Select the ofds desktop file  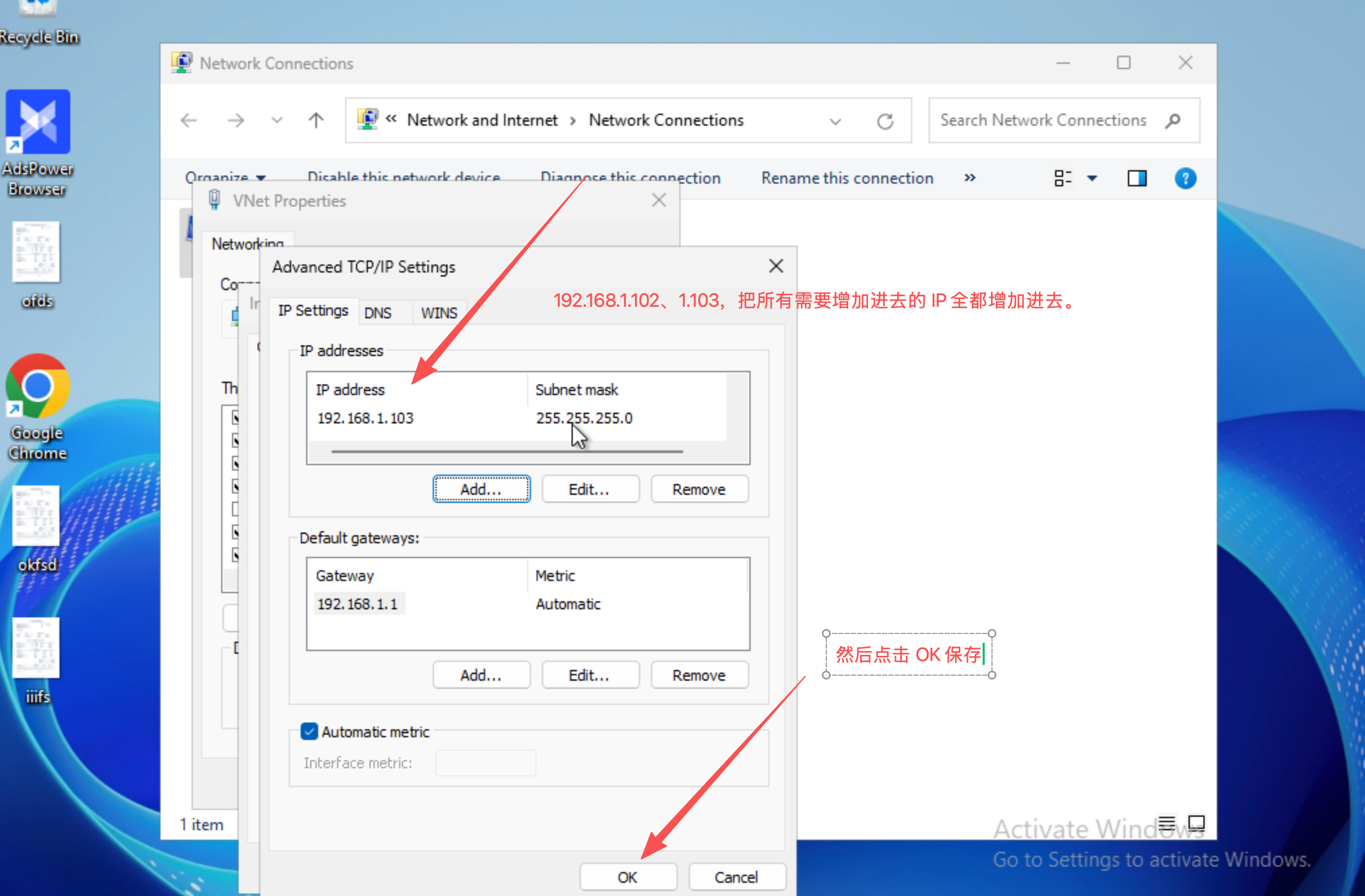(x=36, y=265)
